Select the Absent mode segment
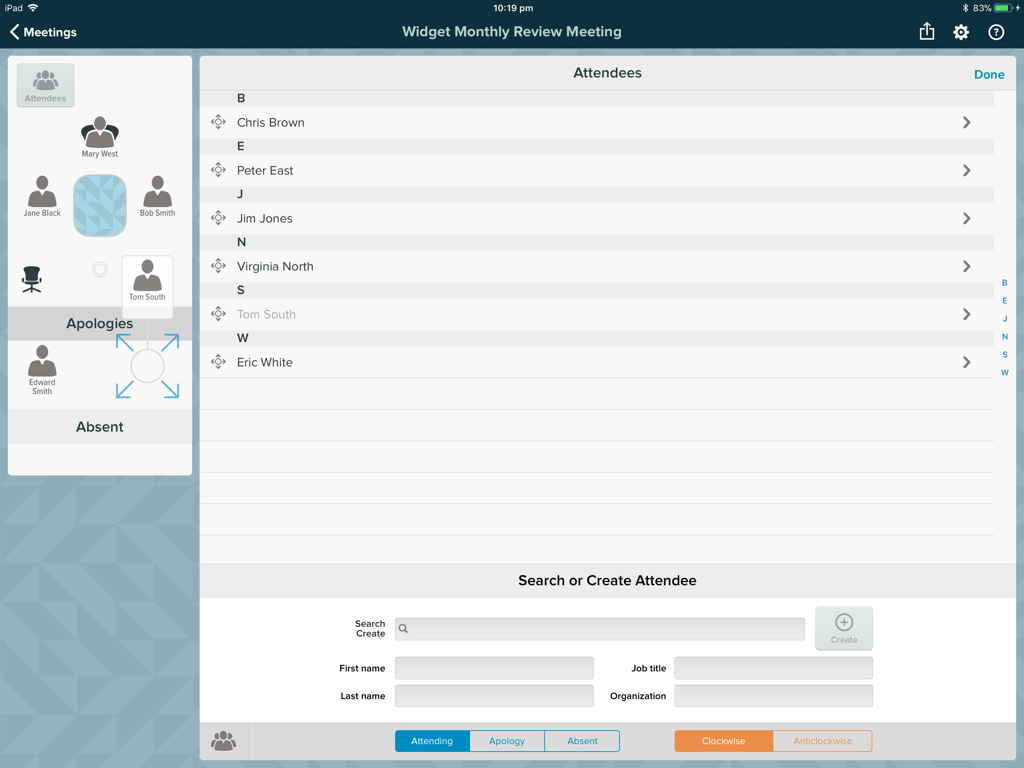This screenshot has height=768, width=1024. tap(581, 741)
